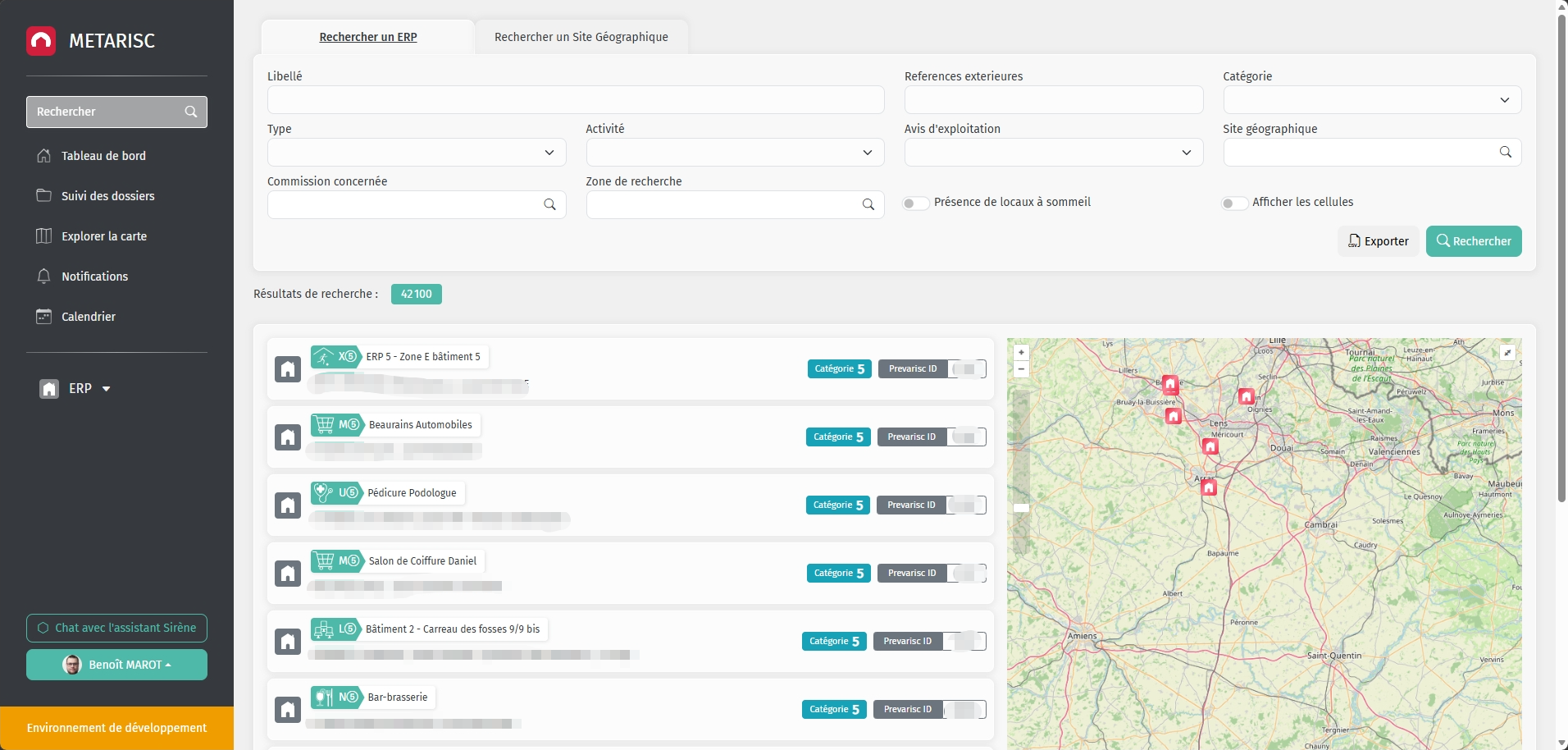
Task: Zoom in on the map with plus control
Action: tap(1021, 351)
